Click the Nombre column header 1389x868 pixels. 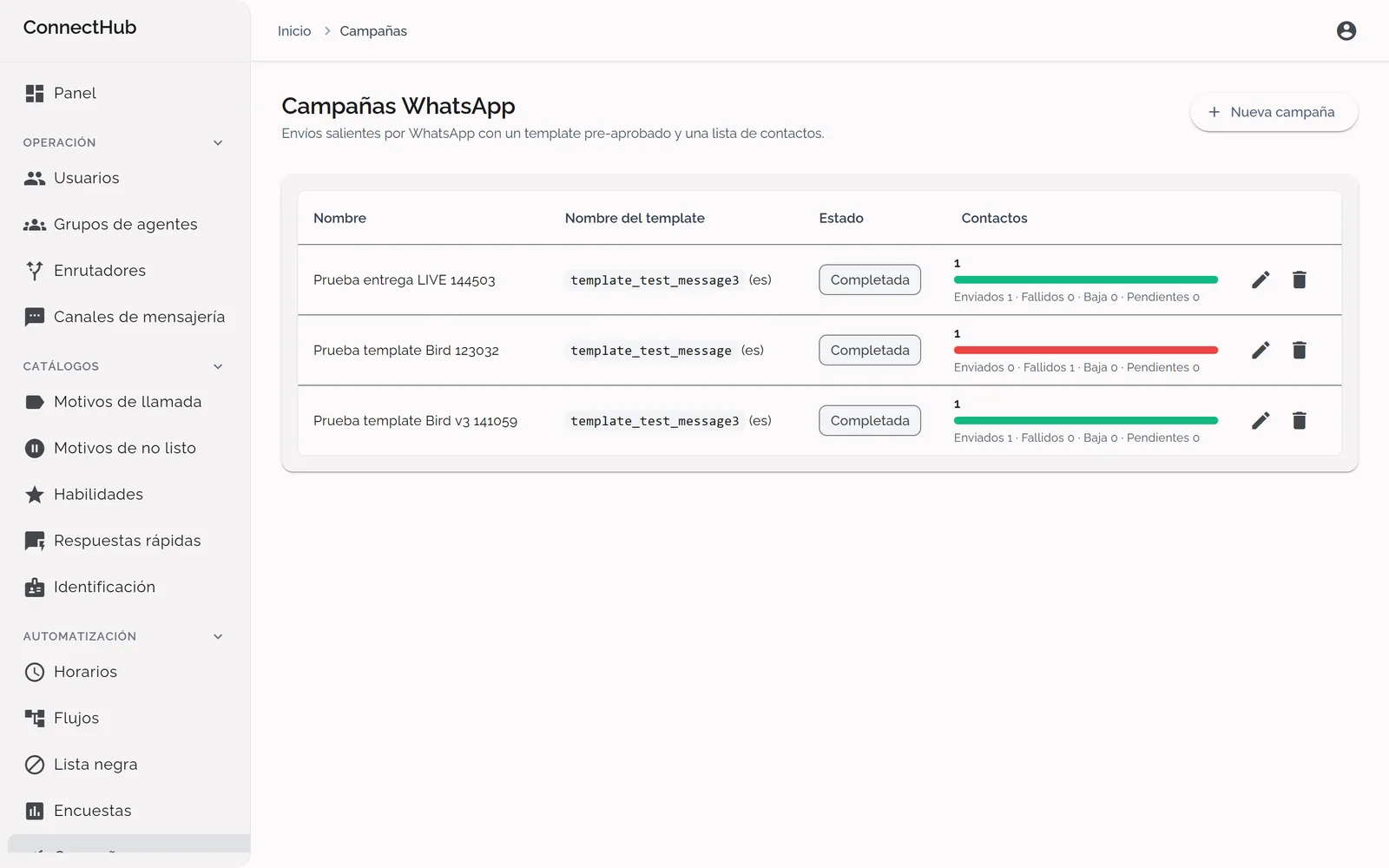(339, 218)
